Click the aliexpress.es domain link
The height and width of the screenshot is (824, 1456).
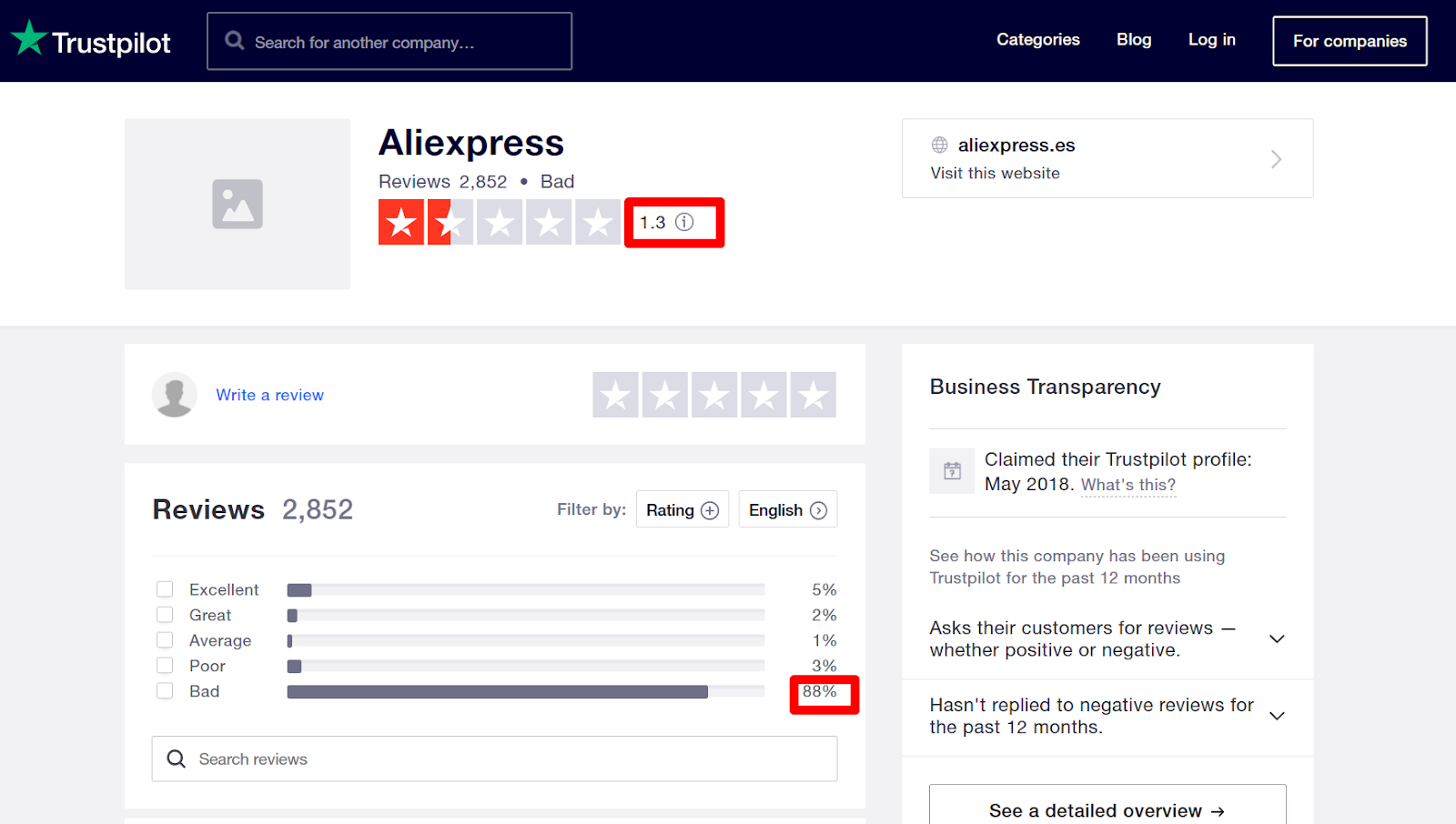tap(1016, 146)
